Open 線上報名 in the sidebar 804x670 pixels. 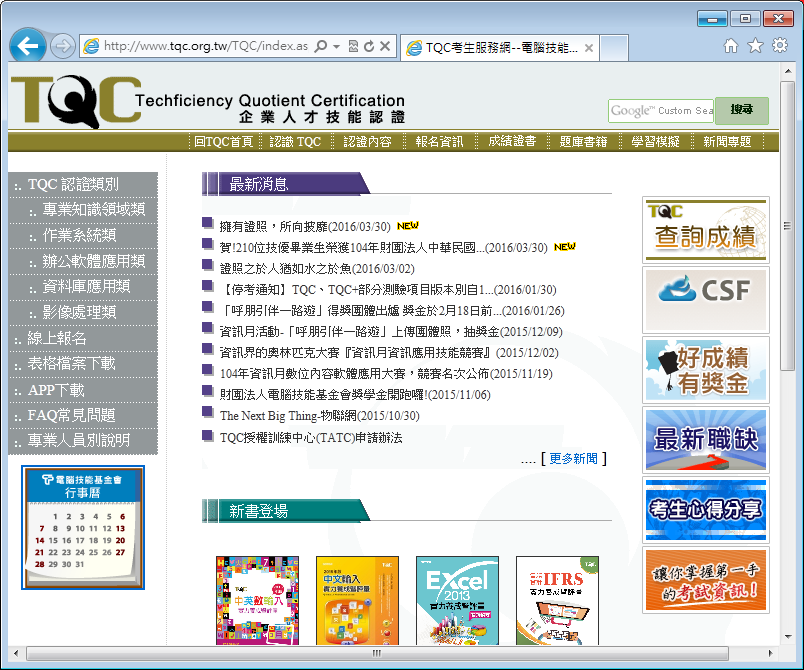point(83,338)
